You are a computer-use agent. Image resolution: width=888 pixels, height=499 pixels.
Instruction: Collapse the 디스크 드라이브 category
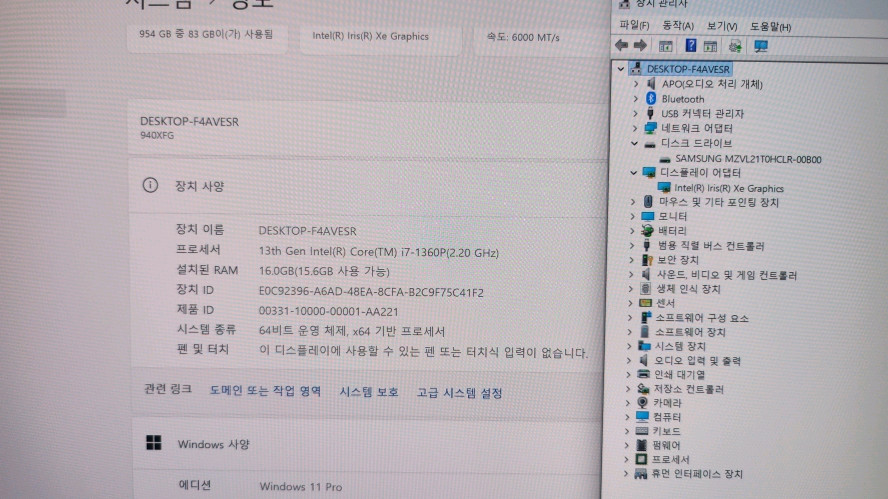coord(635,143)
